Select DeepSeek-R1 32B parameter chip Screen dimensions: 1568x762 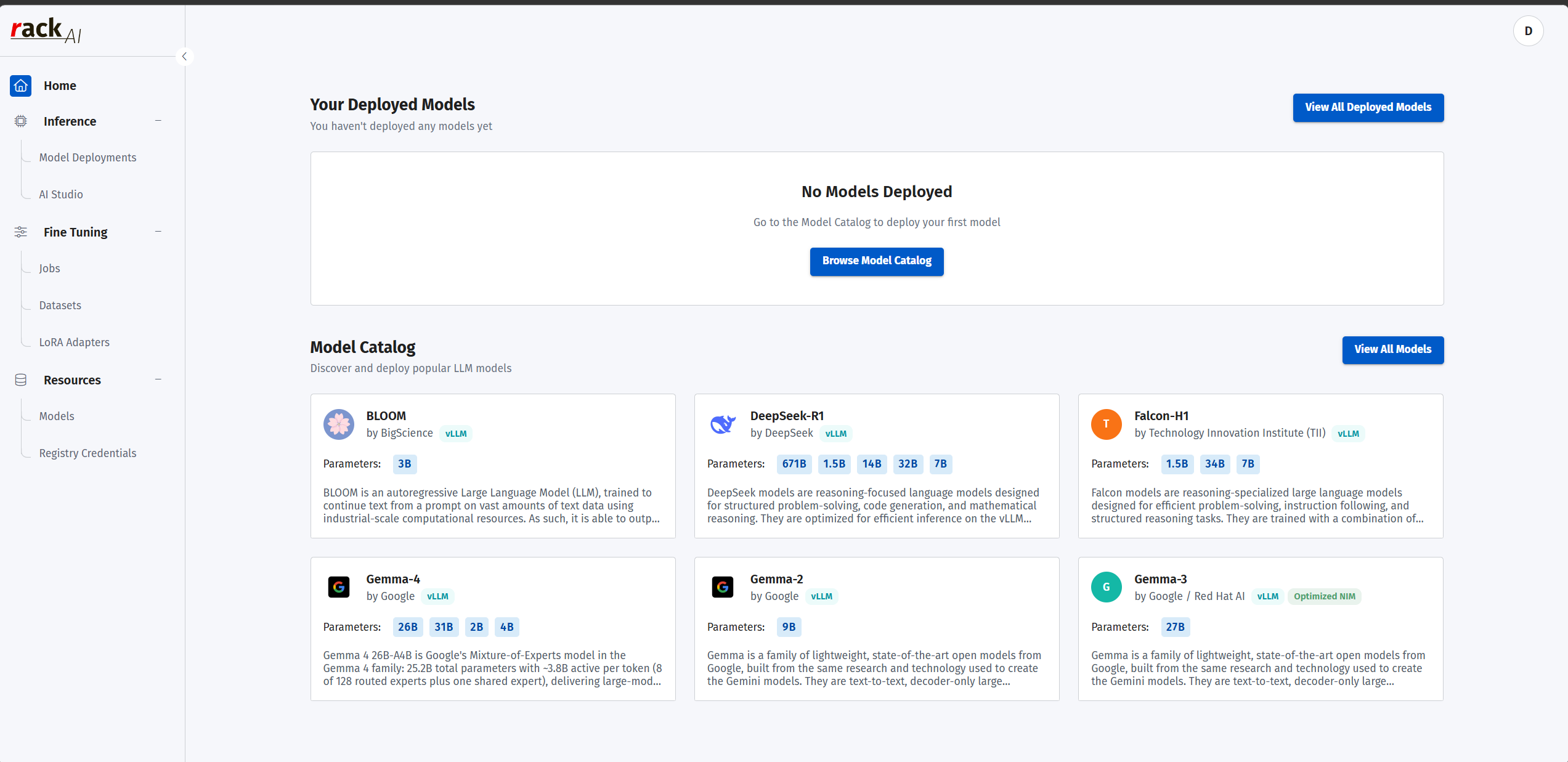click(x=907, y=464)
